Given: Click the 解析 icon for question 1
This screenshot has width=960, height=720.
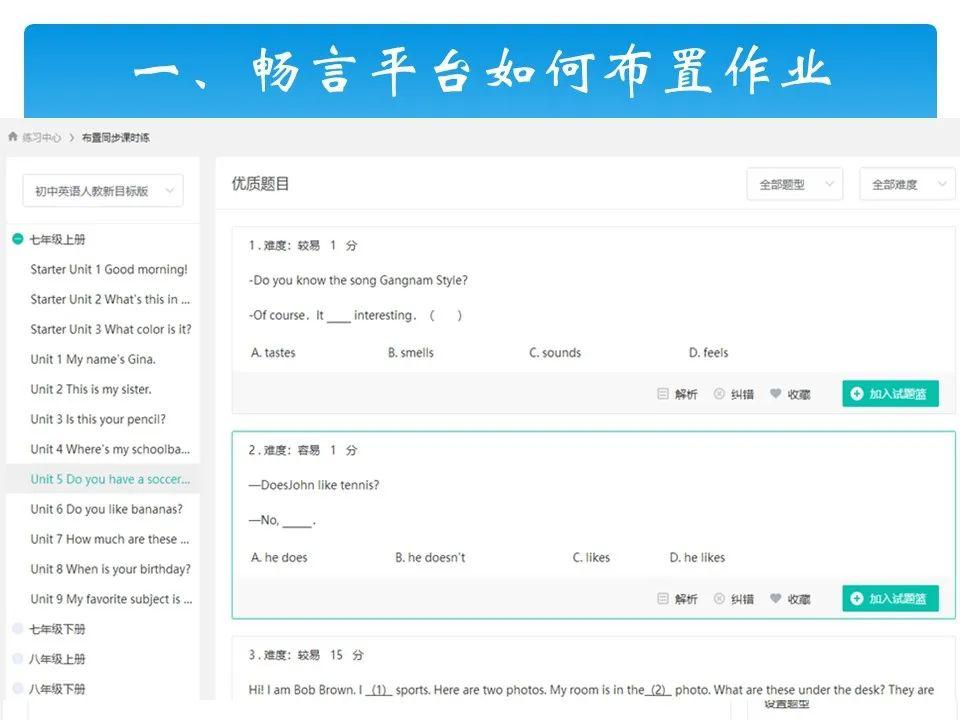Looking at the screenshot, I should coord(663,394).
